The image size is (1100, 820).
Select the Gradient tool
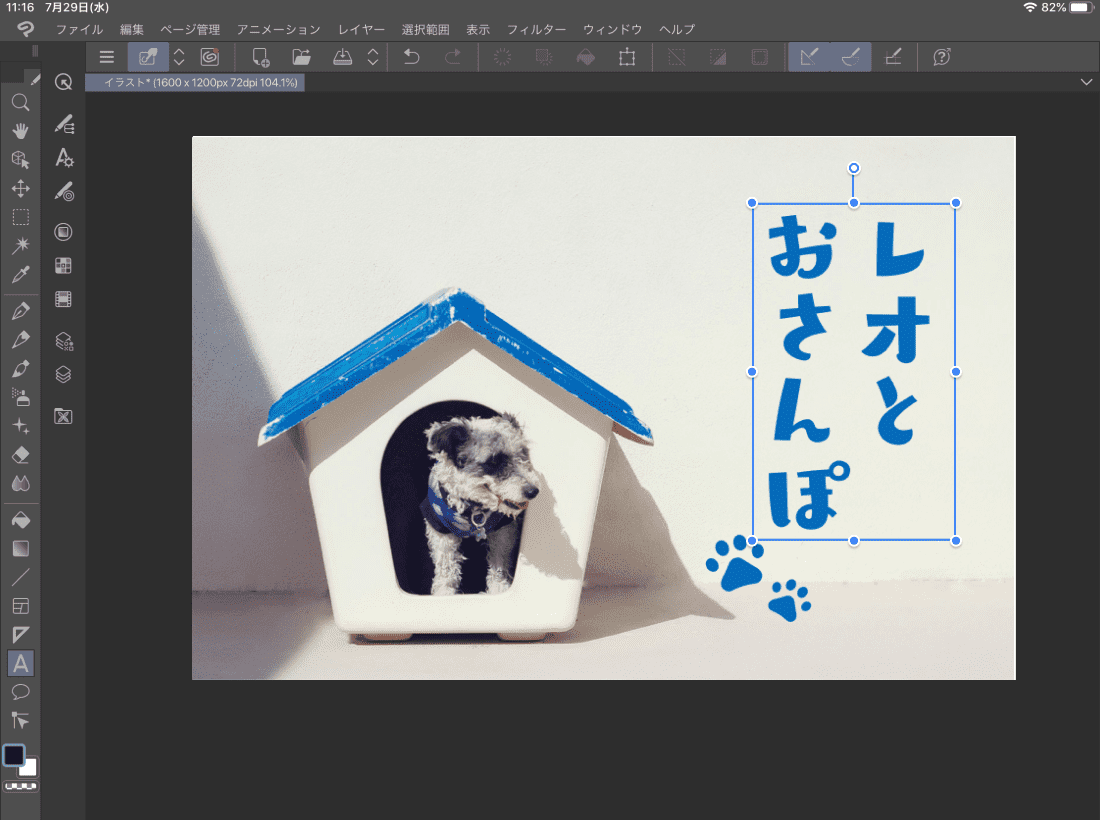[x=21, y=547]
